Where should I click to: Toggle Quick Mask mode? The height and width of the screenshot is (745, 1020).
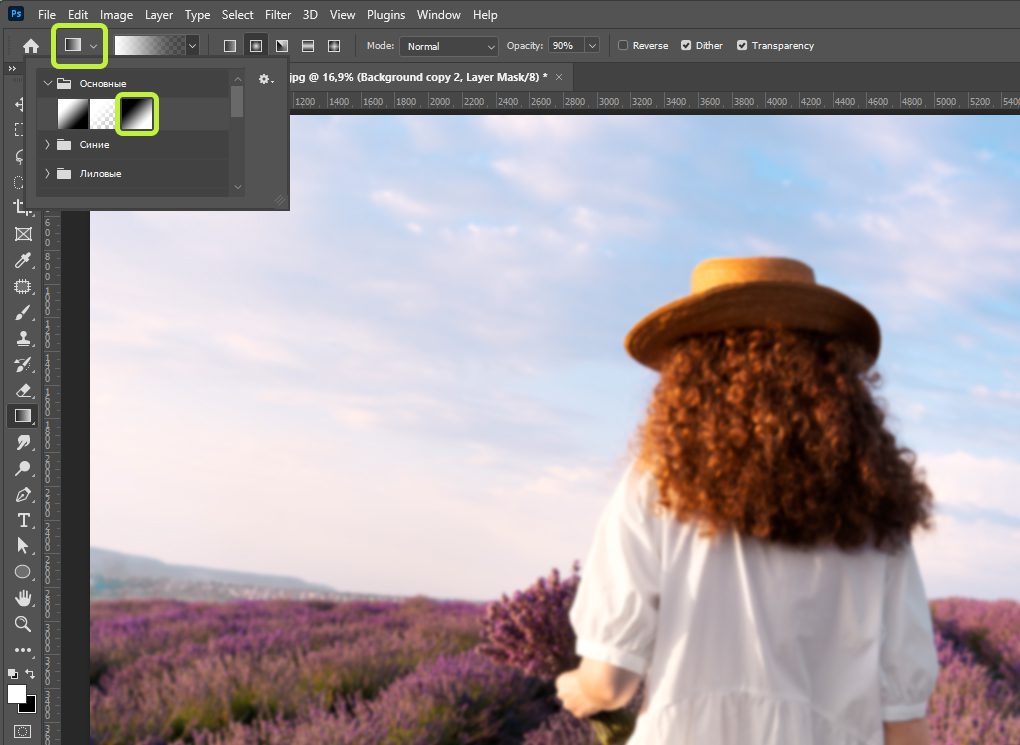click(x=22, y=731)
